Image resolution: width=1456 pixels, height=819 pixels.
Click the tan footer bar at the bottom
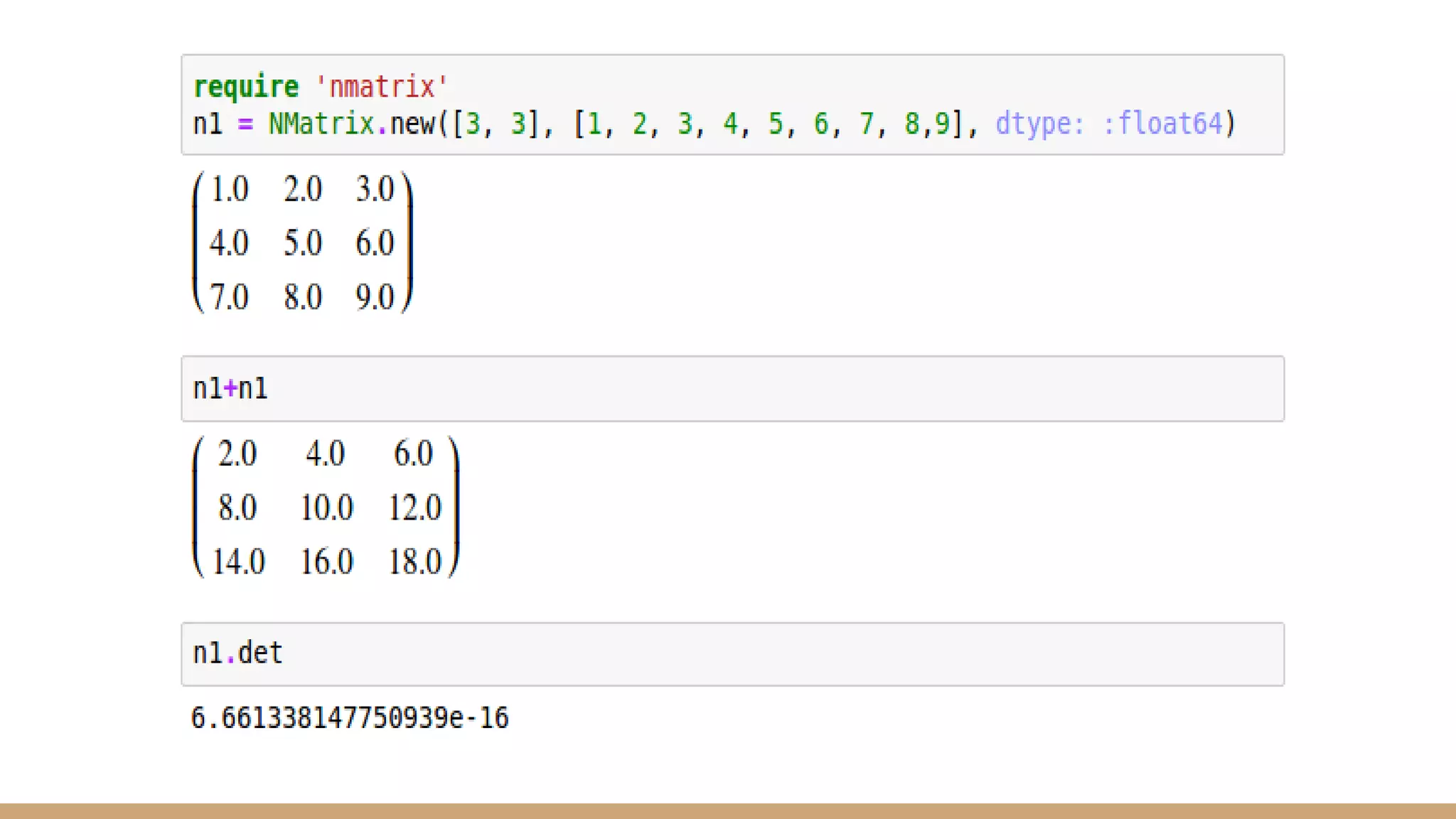pyautogui.click(x=728, y=811)
